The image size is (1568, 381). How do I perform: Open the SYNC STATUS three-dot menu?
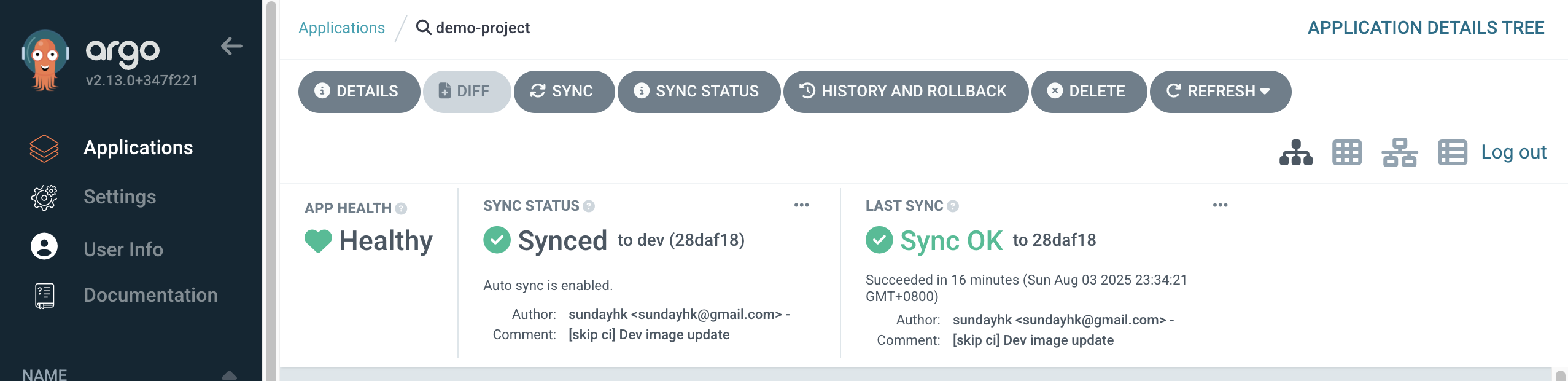(802, 205)
